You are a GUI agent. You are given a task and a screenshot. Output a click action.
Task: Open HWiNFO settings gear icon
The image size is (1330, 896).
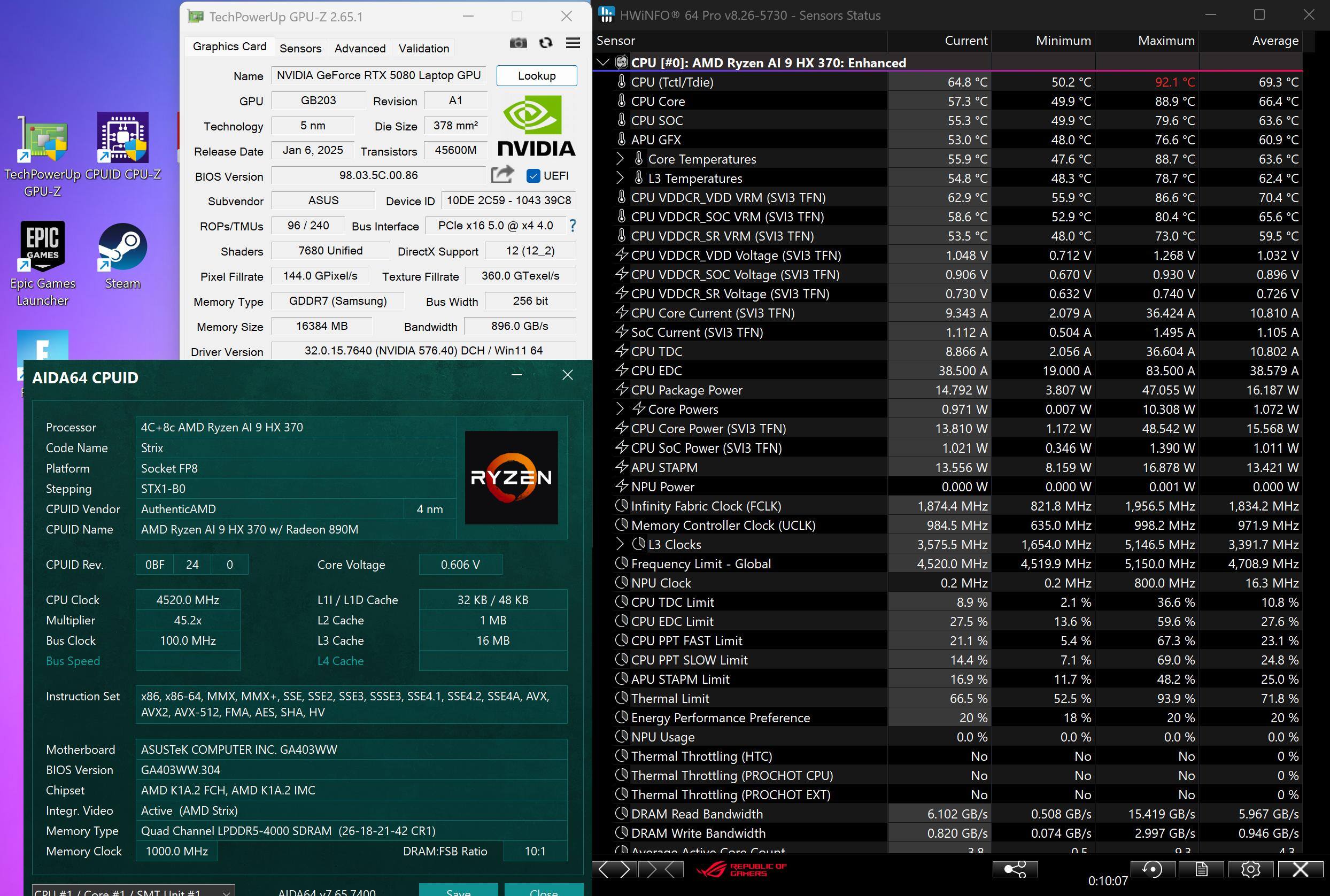1250,869
